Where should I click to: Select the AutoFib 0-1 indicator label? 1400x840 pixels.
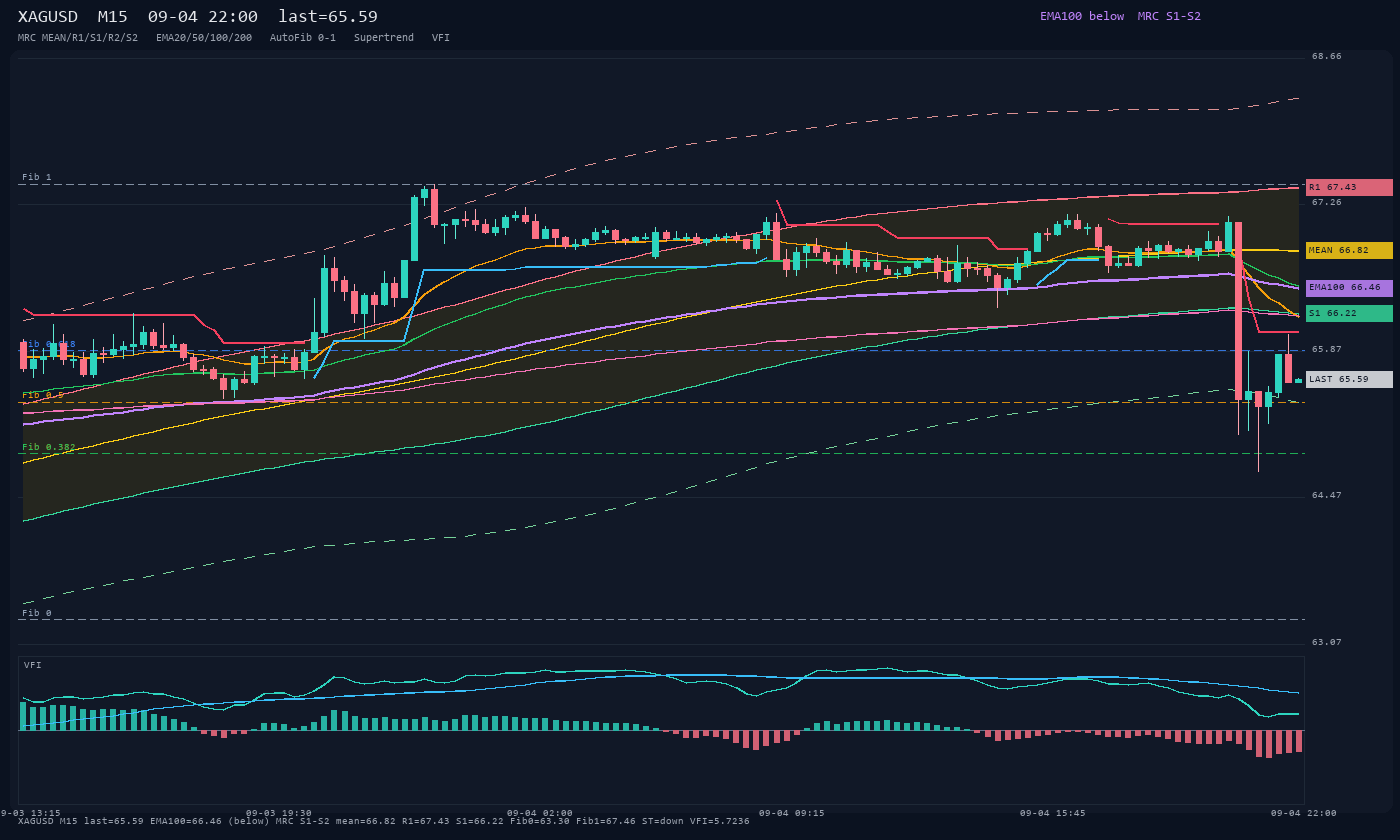(x=303, y=38)
